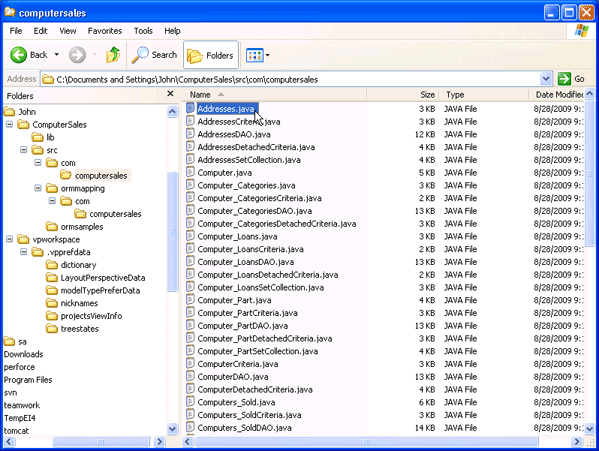Open the File menu
Viewport: 599px width, 451px height.
pyautogui.click(x=16, y=31)
